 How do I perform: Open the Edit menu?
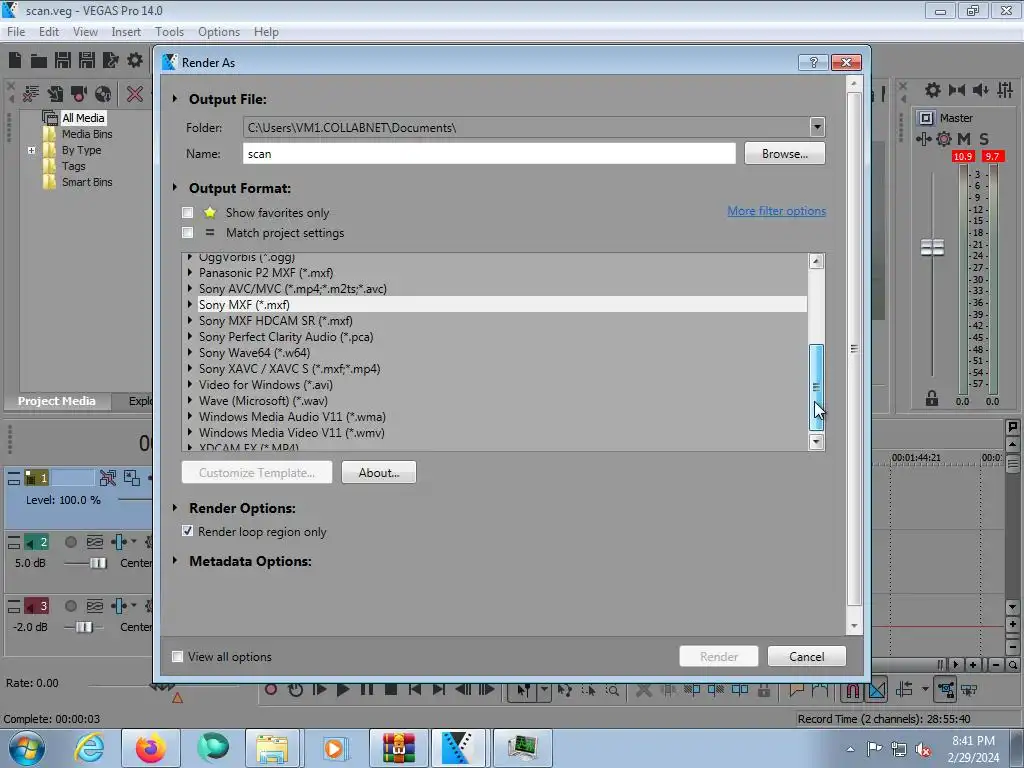pyautogui.click(x=49, y=31)
